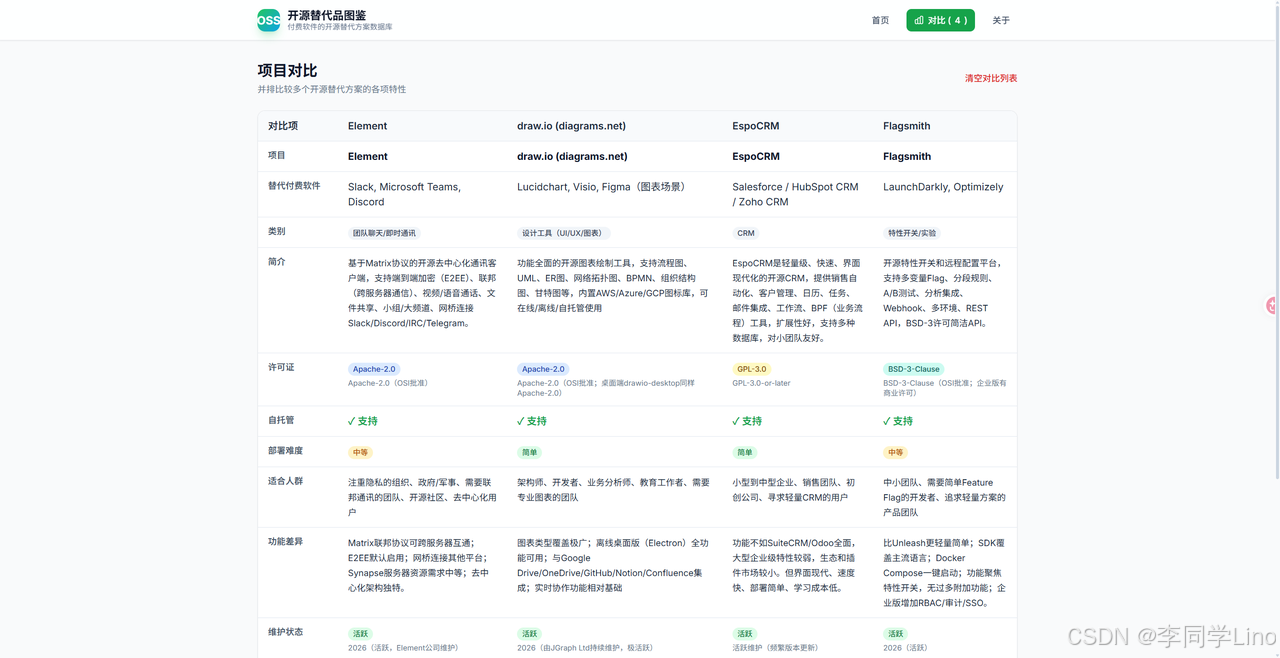Select the 项目 row label
The width and height of the screenshot is (1280, 658).
pyautogui.click(x=277, y=155)
